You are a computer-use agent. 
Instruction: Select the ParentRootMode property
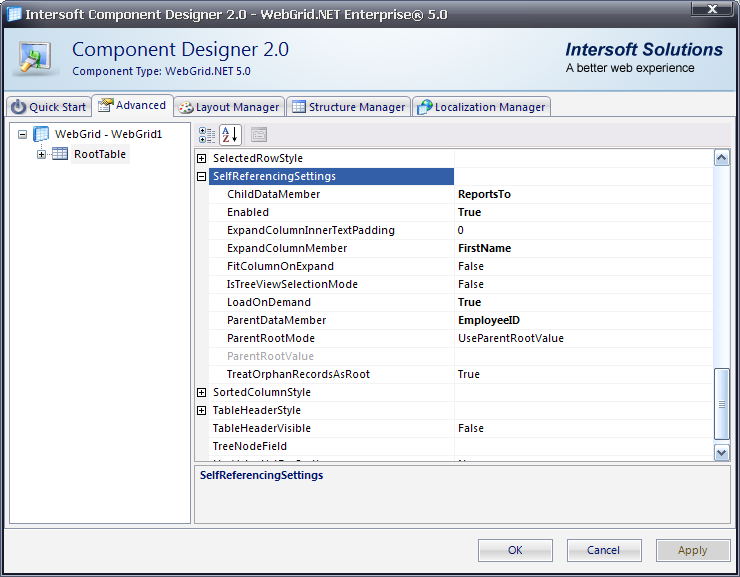point(331,338)
